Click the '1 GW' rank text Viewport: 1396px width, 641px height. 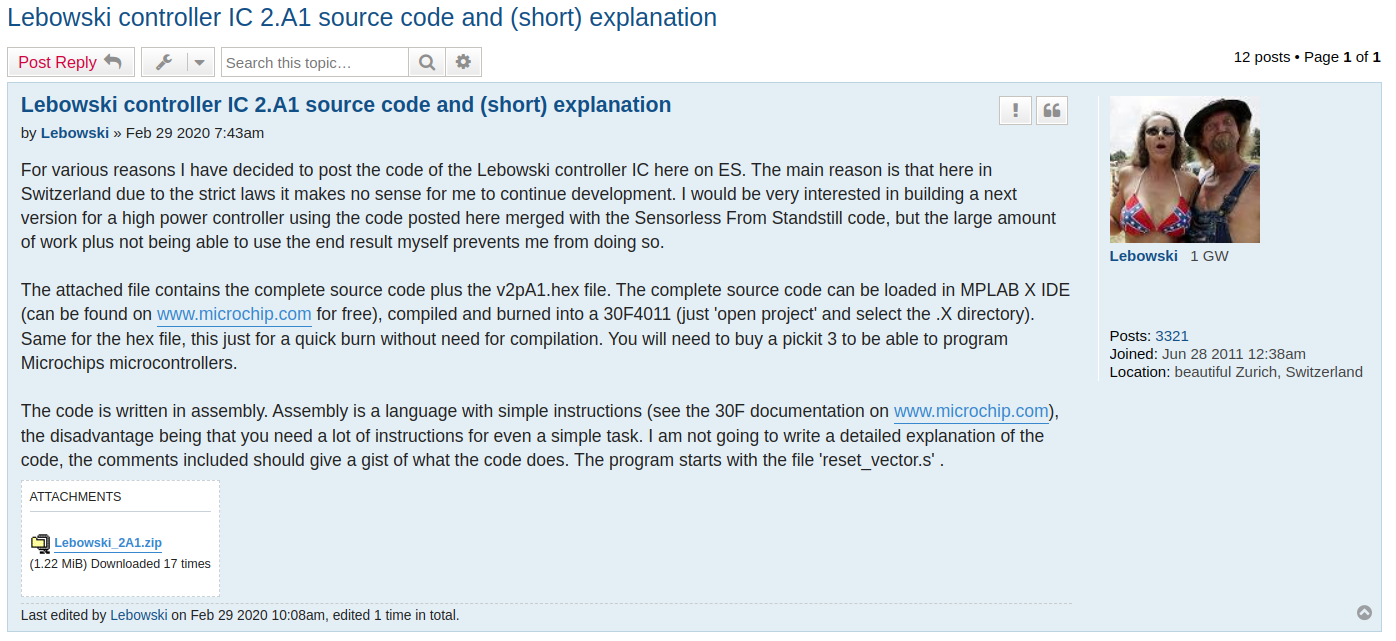tap(1209, 256)
